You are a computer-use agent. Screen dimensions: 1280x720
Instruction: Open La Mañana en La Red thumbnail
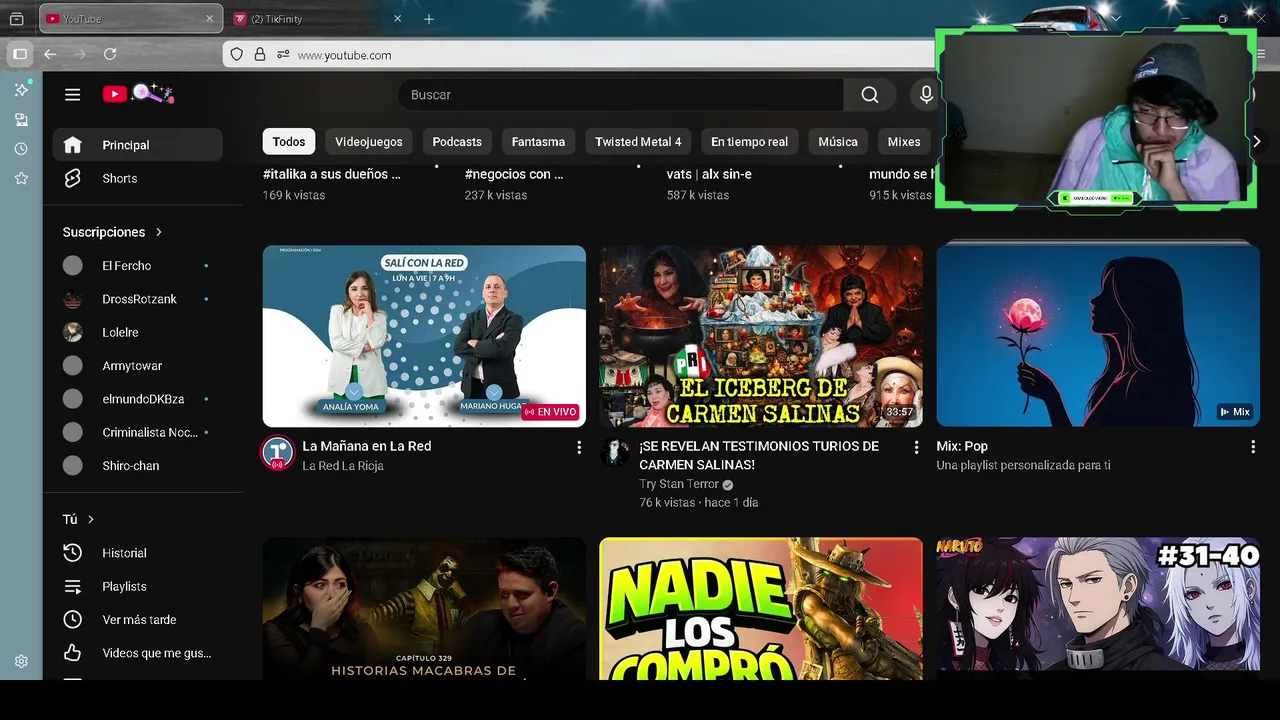pos(424,336)
